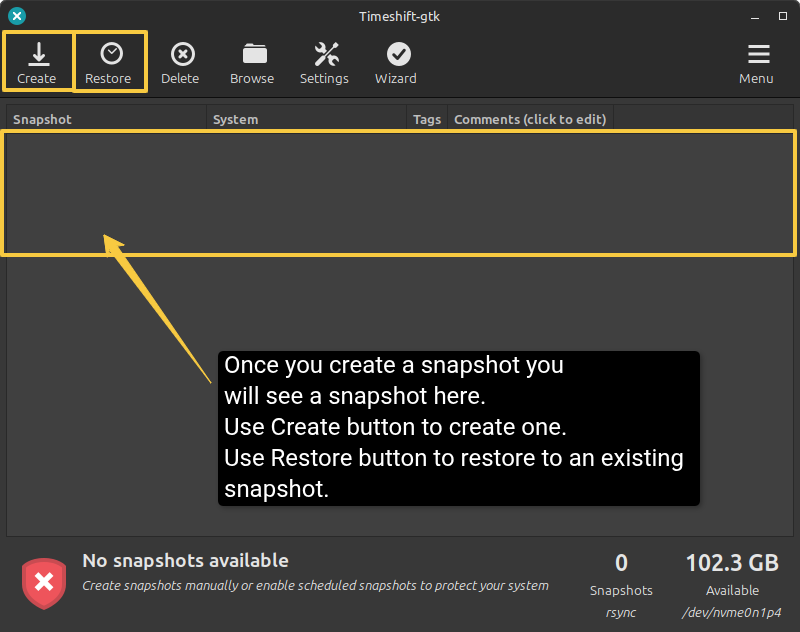The height and width of the screenshot is (632, 800).
Task: Click the '102.3 GB' available space value
Action: pos(732,563)
